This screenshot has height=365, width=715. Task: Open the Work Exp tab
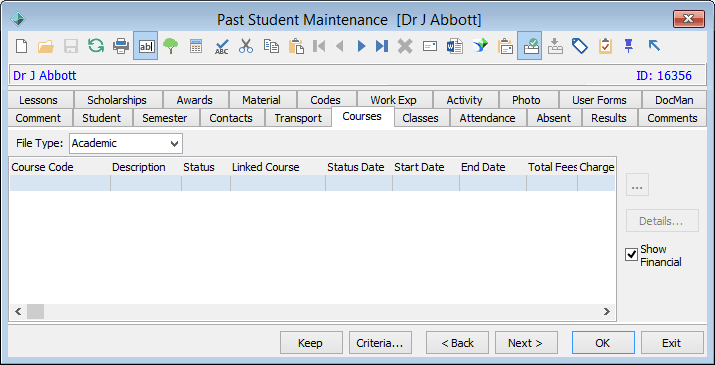coord(394,100)
